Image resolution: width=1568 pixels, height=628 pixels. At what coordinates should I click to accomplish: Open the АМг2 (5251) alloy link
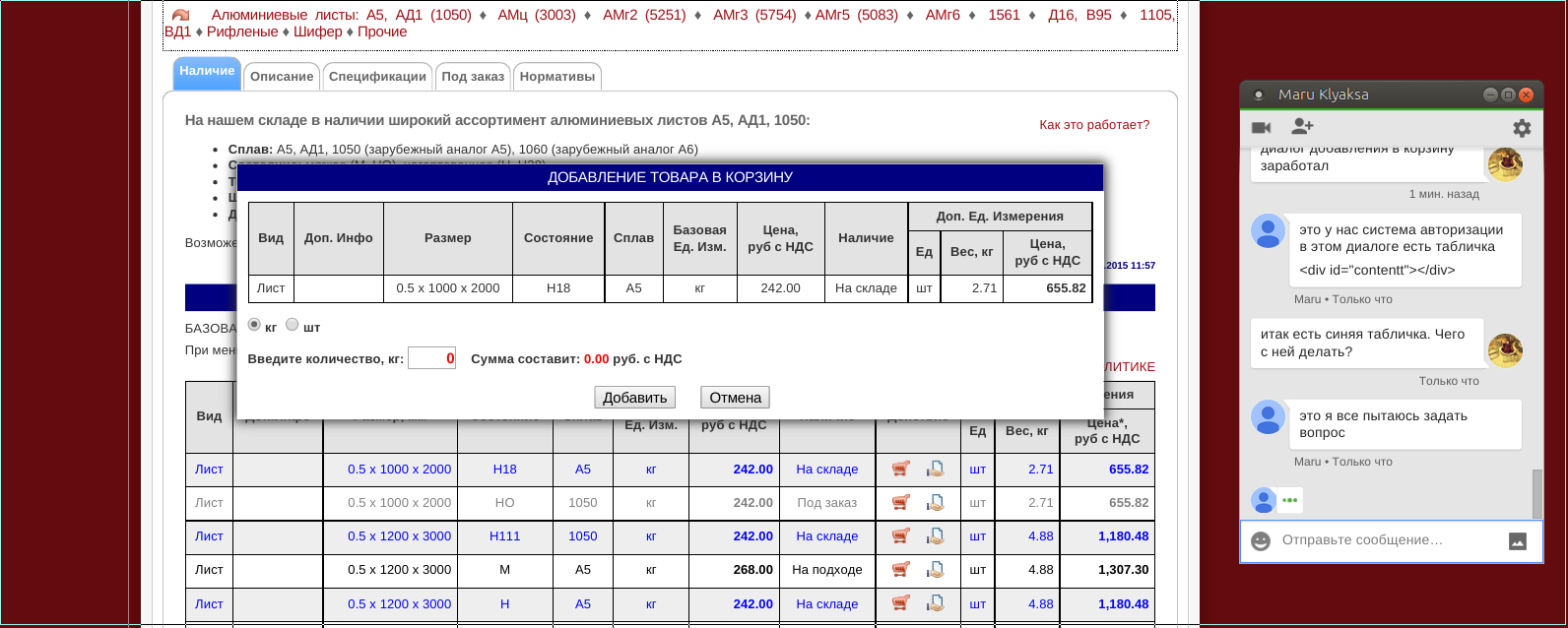pyautogui.click(x=644, y=15)
